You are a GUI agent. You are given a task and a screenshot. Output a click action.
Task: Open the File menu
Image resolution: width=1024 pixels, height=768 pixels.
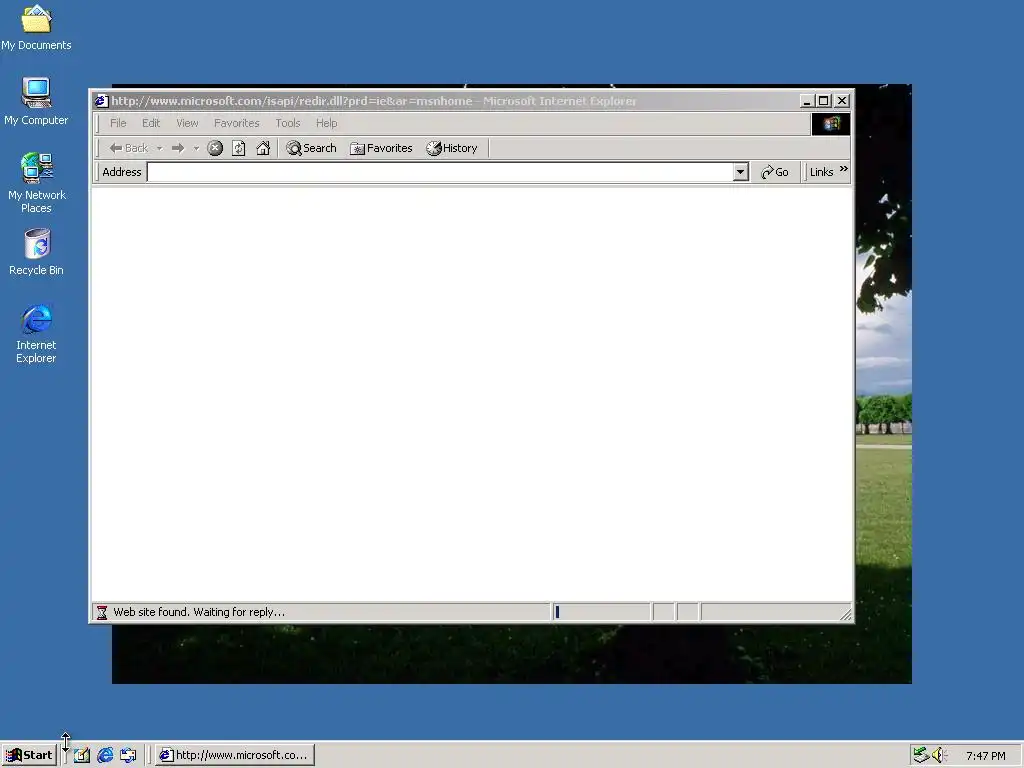(118, 123)
